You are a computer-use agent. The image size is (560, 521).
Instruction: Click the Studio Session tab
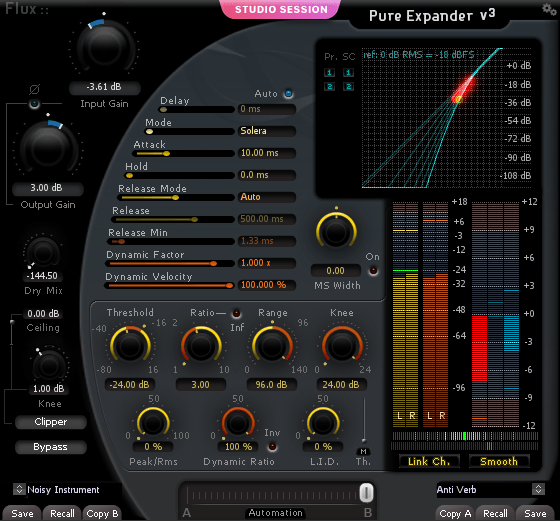281,9
